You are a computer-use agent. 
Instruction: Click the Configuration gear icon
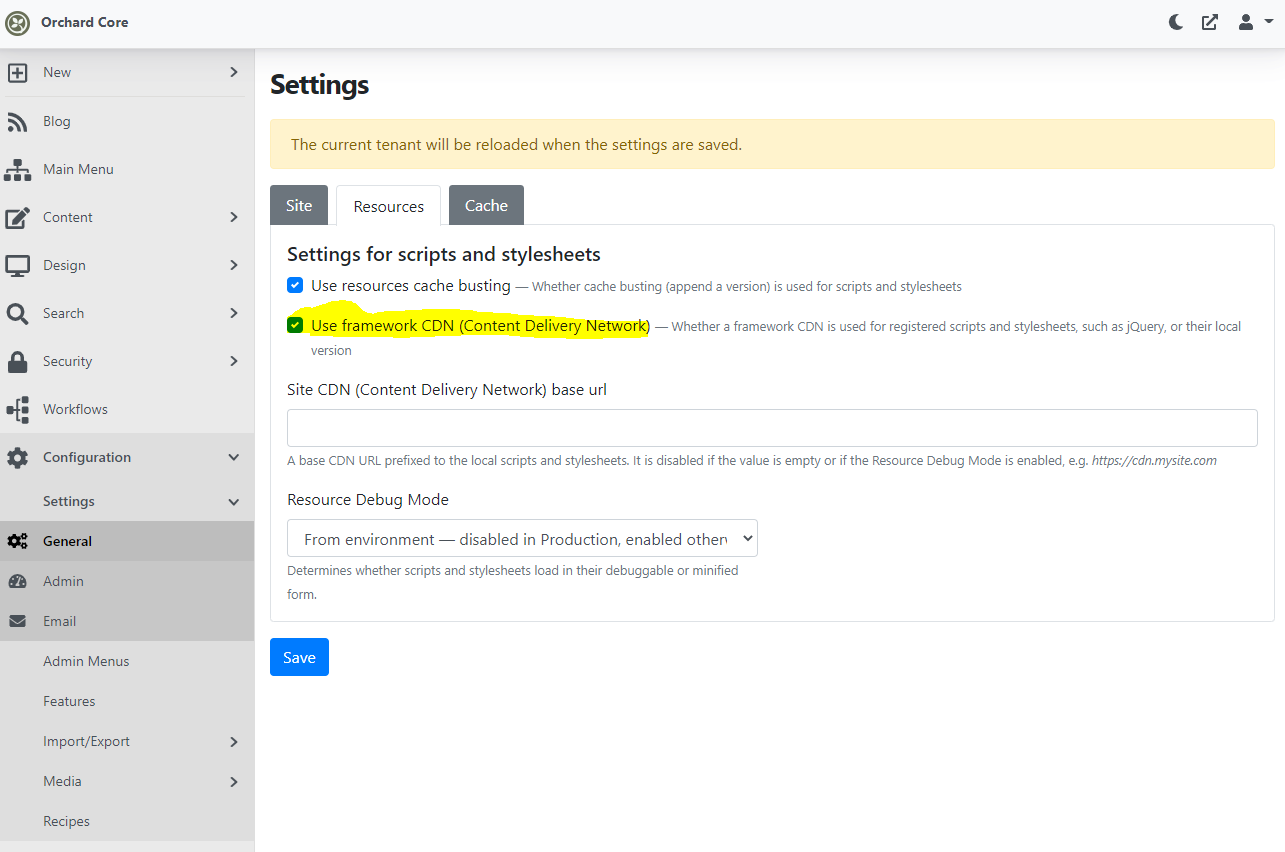pyautogui.click(x=18, y=458)
